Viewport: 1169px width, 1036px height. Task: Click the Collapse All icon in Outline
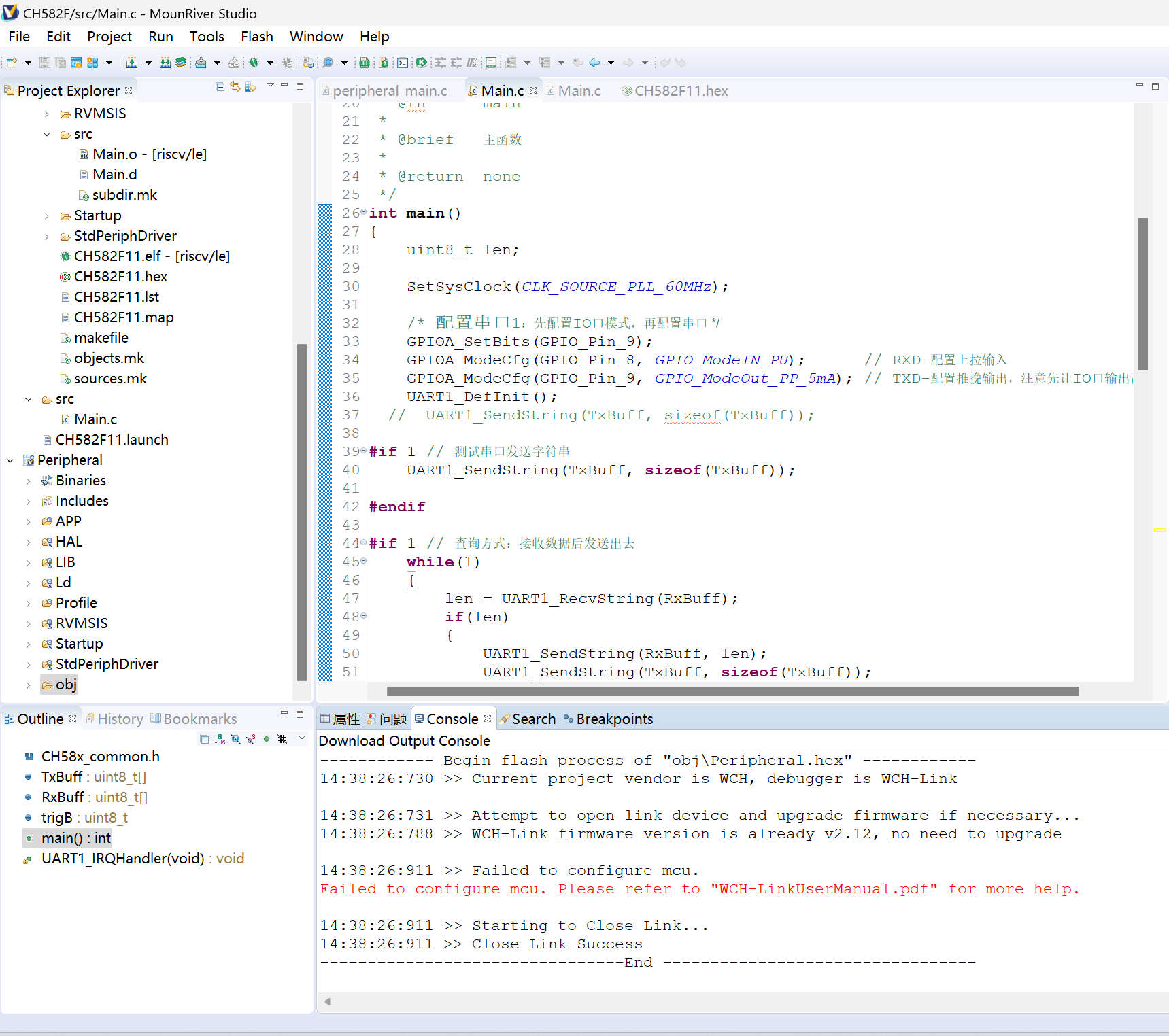(205, 739)
